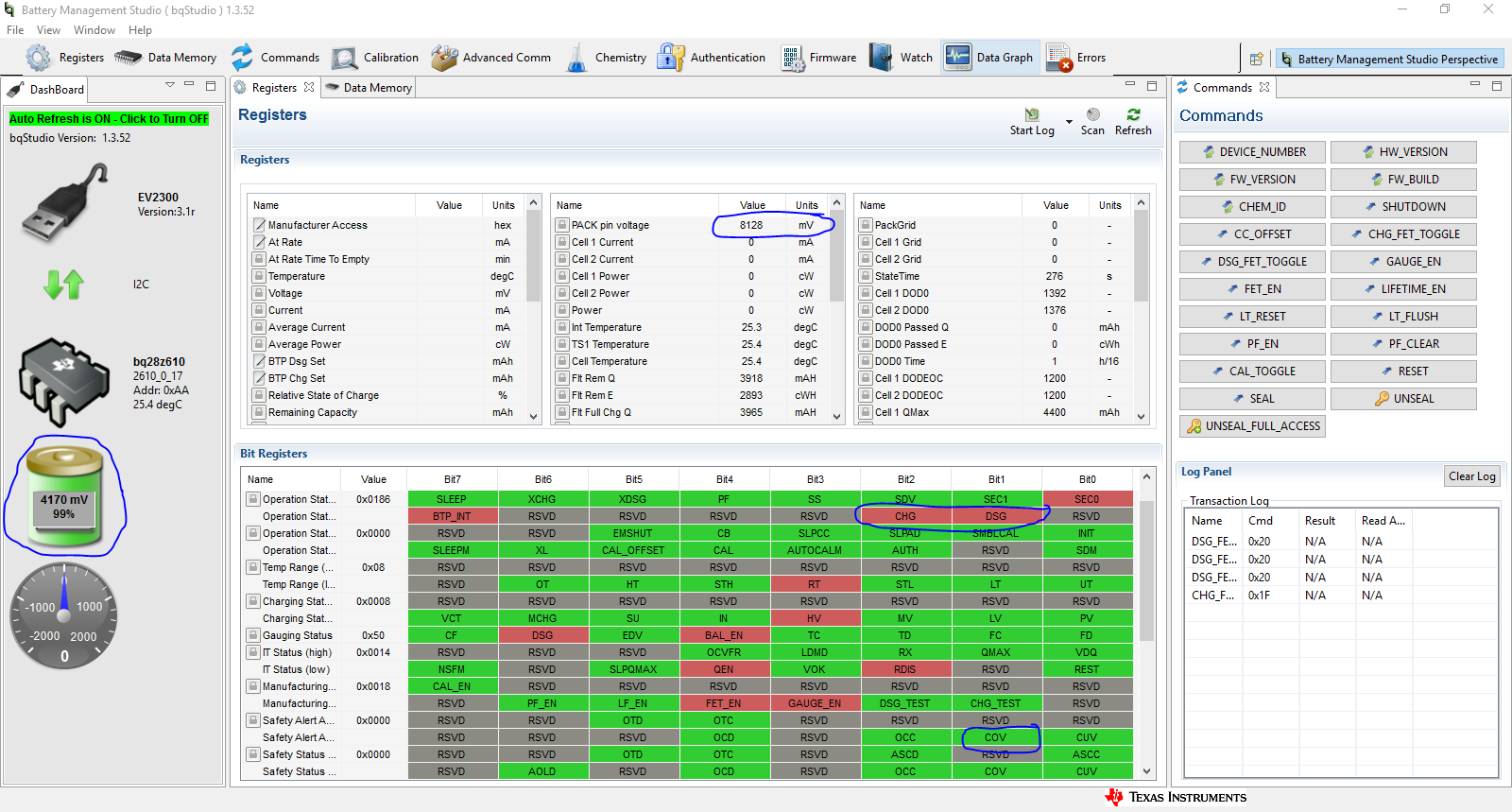Click the Start Log icon
The width and height of the screenshot is (1512, 812).
(x=1032, y=114)
